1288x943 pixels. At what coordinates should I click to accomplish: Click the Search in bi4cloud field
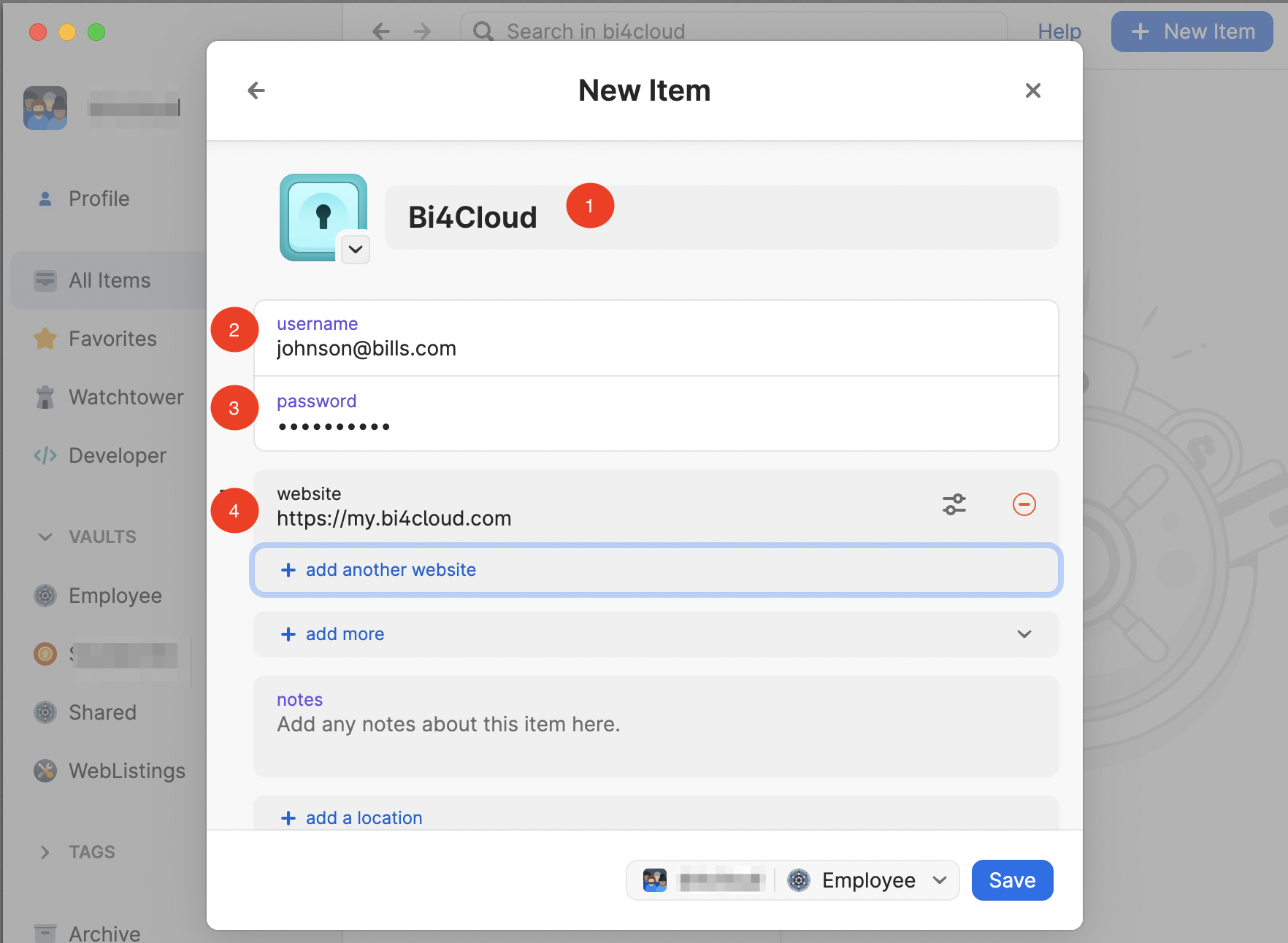click(734, 31)
